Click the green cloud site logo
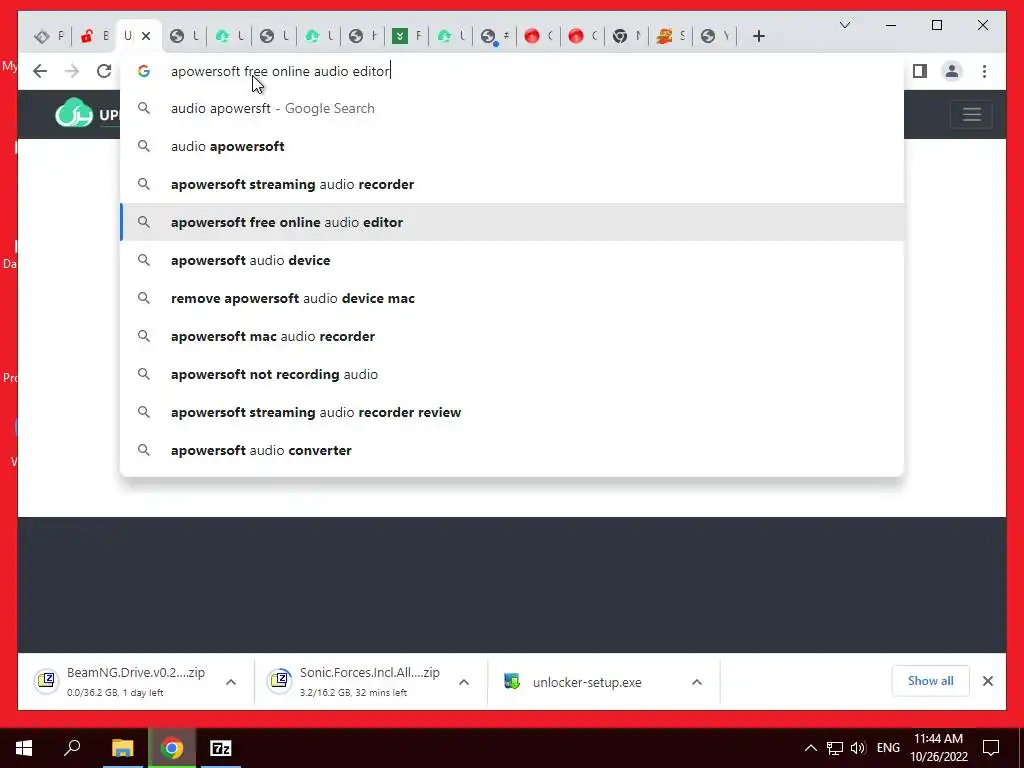This screenshot has width=1024, height=768. coord(74,113)
